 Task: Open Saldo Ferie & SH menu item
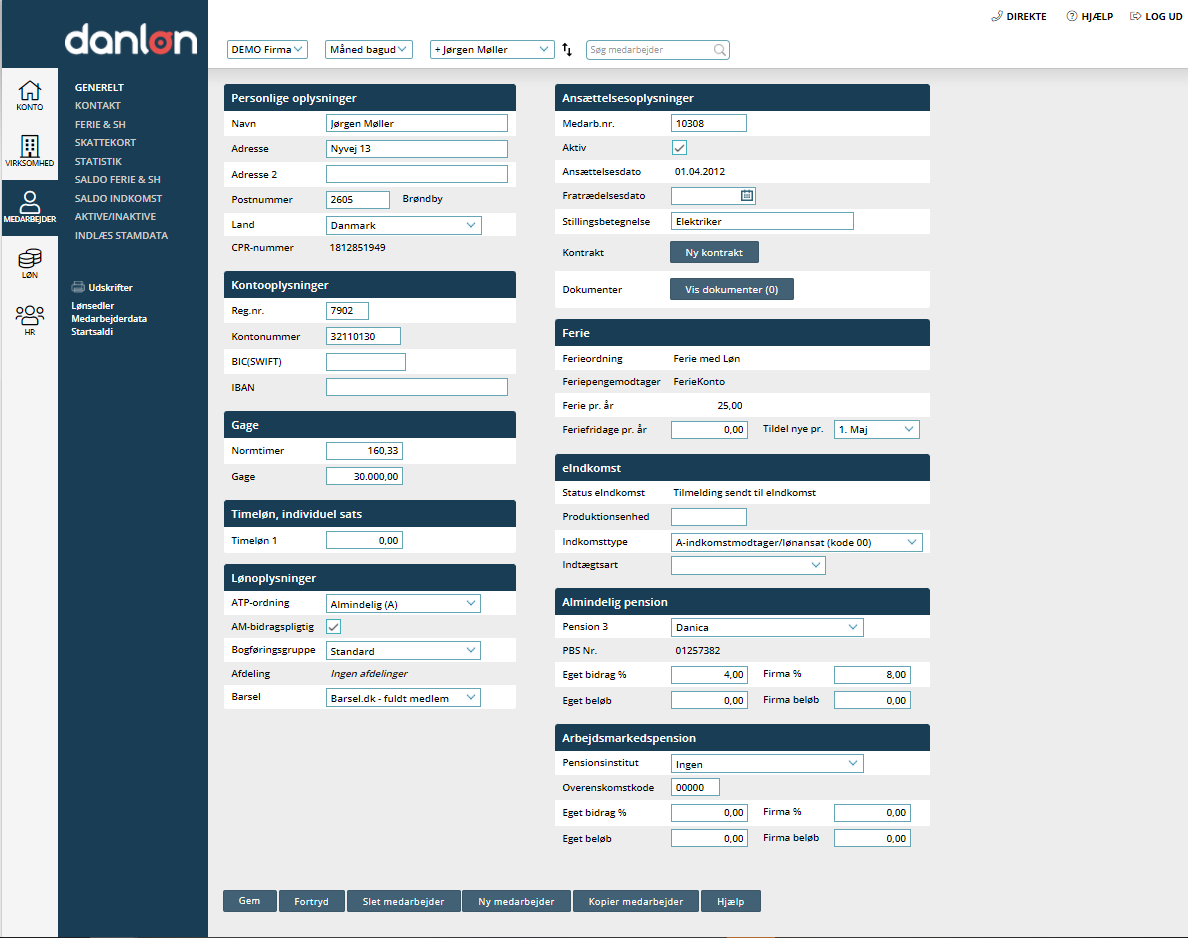[117, 180]
